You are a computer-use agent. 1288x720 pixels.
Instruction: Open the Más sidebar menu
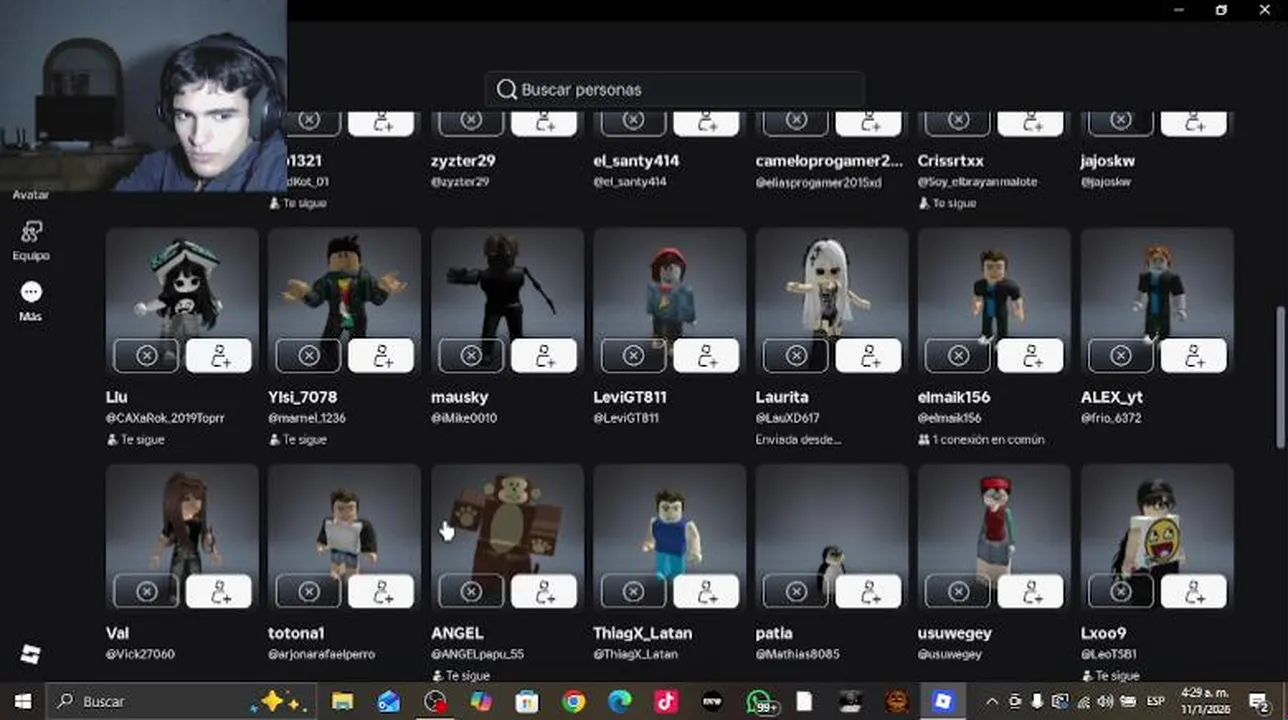[31, 301]
